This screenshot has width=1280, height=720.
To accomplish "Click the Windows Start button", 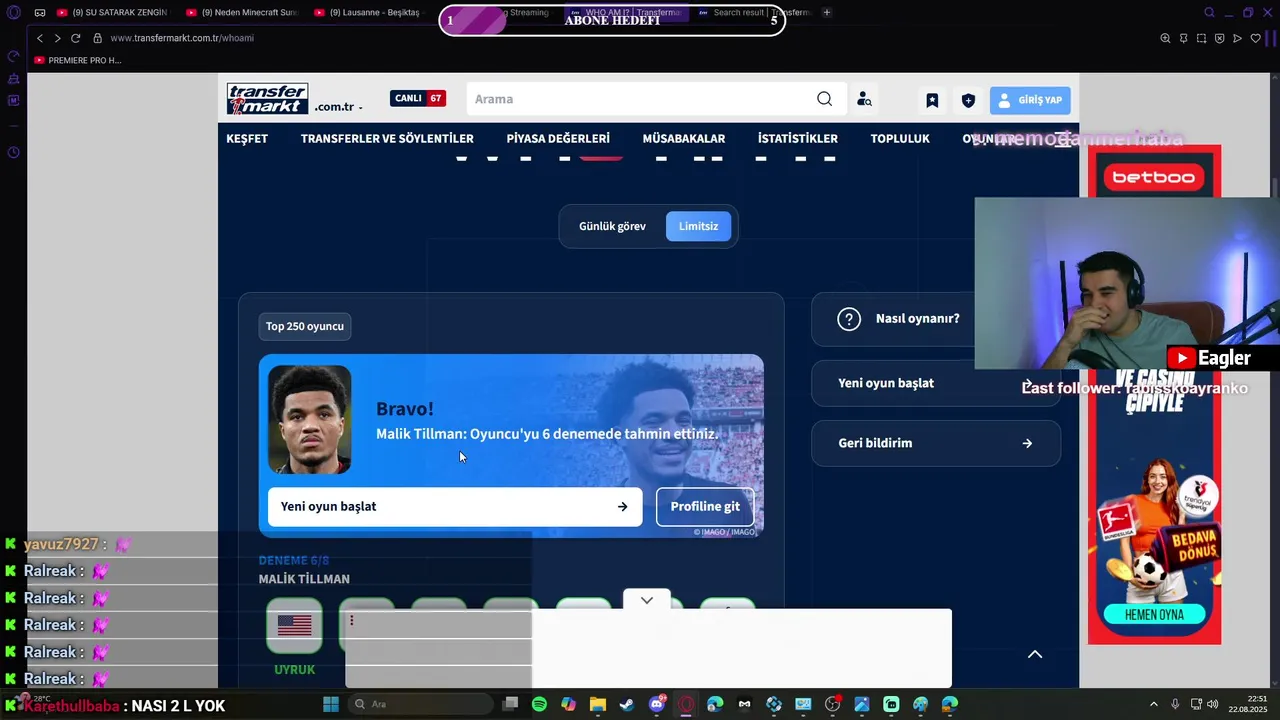I will 331,704.
